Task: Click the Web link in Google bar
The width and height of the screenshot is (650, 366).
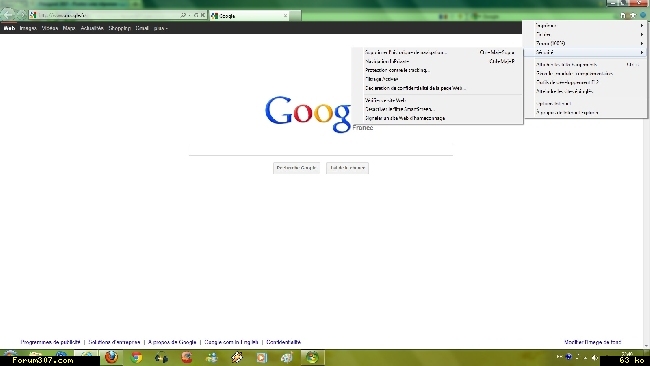Action: point(9,28)
